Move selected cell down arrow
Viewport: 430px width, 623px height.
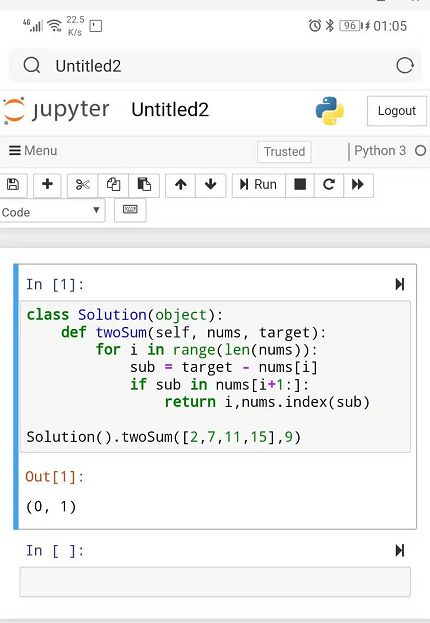coord(211,185)
